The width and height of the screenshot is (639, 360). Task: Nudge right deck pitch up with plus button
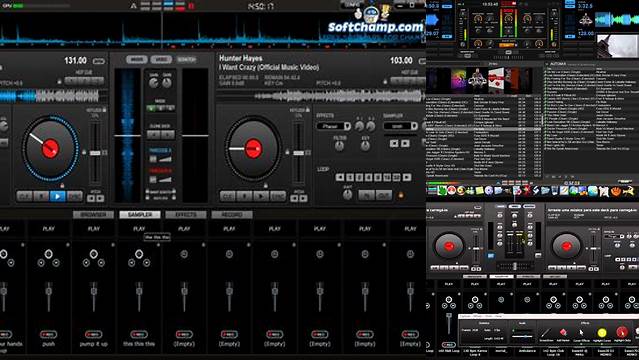pyautogui.click(x=304, y=199)
